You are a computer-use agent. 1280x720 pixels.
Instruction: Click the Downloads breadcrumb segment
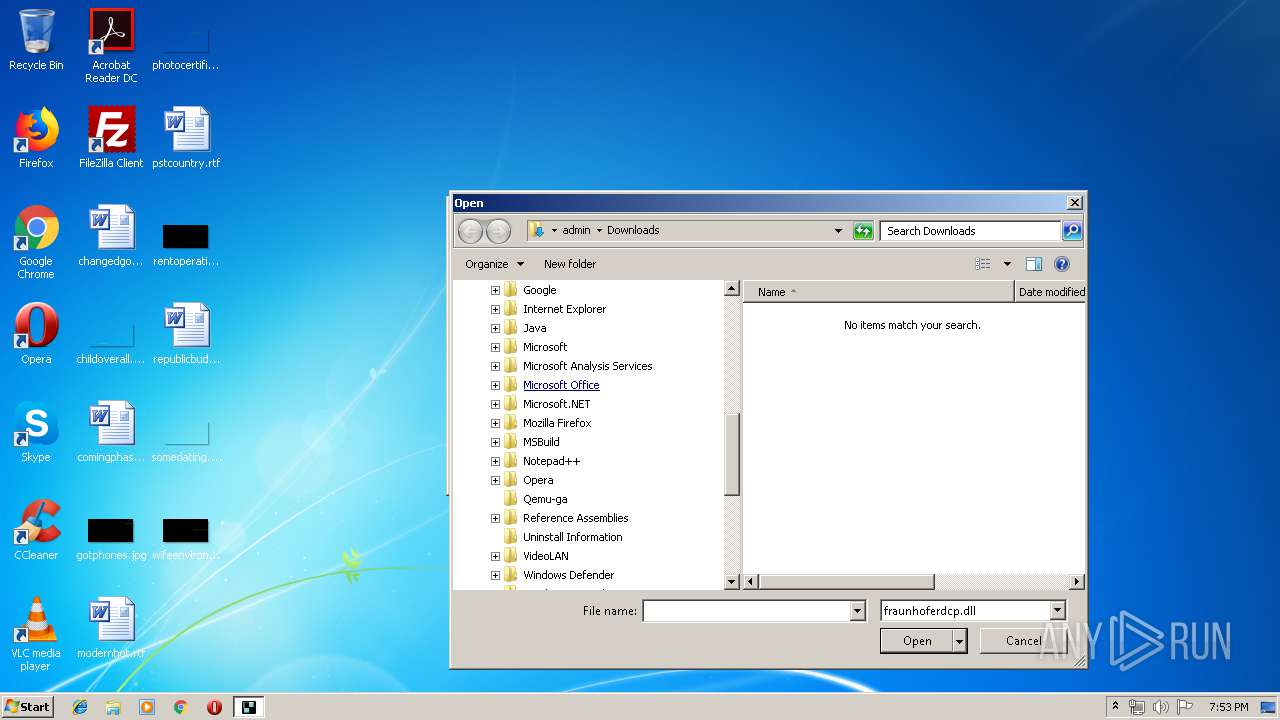[x=633, y=230]
